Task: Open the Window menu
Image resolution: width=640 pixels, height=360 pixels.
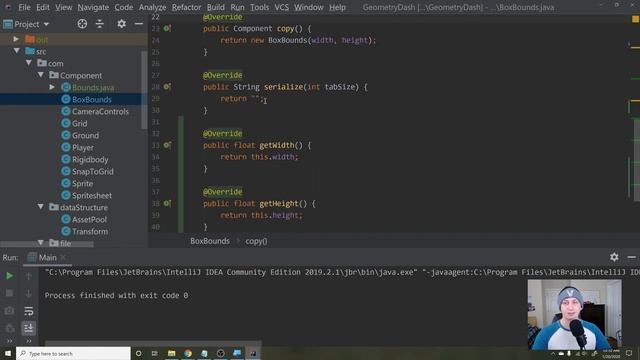Action: coord(309,7)
